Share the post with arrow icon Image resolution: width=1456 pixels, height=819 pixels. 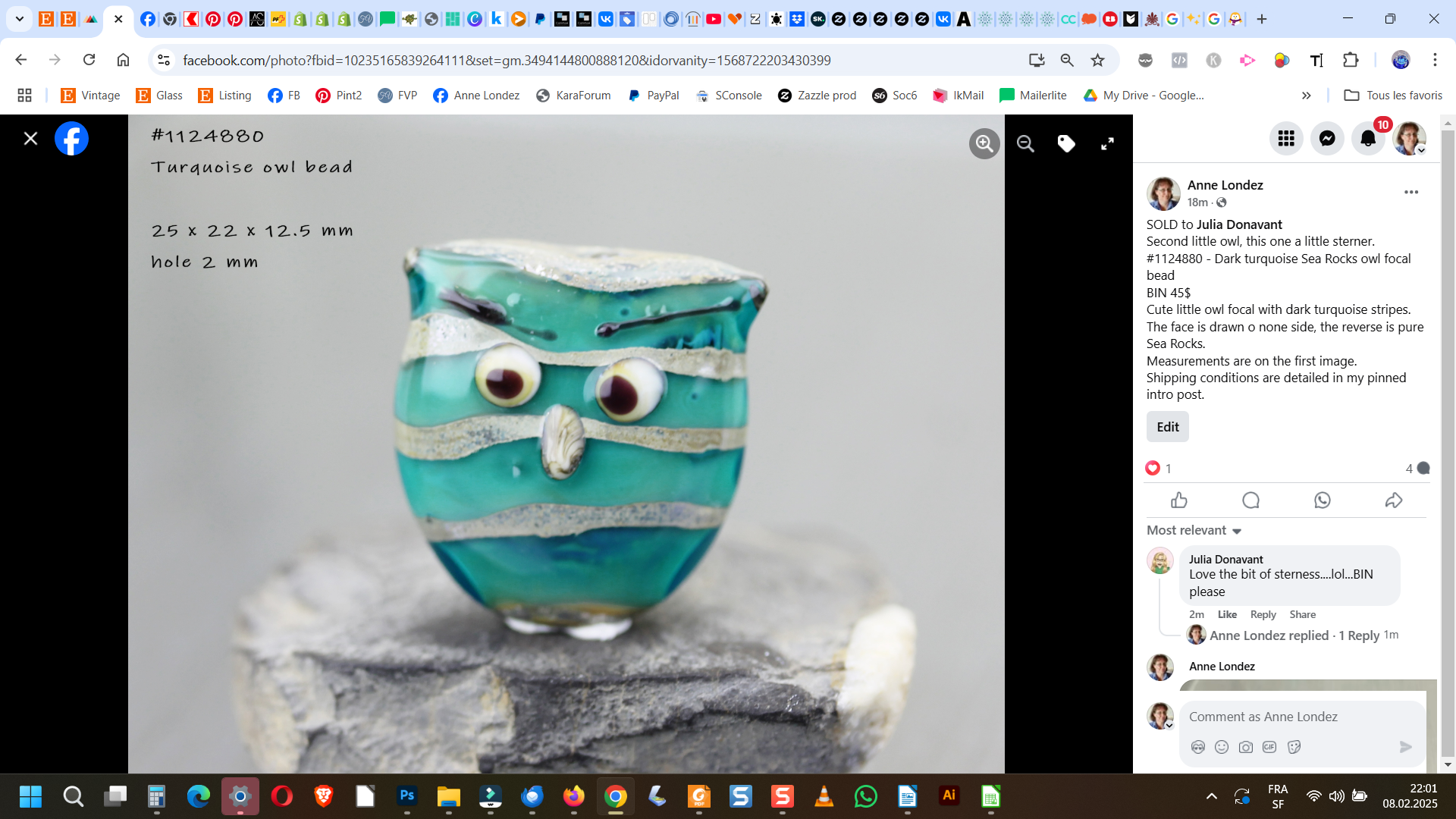1394,500
